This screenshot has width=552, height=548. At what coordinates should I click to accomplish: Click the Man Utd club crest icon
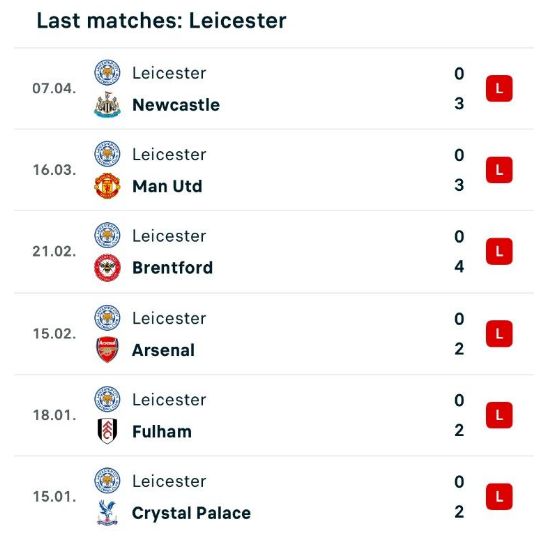(x=107, y=186)
